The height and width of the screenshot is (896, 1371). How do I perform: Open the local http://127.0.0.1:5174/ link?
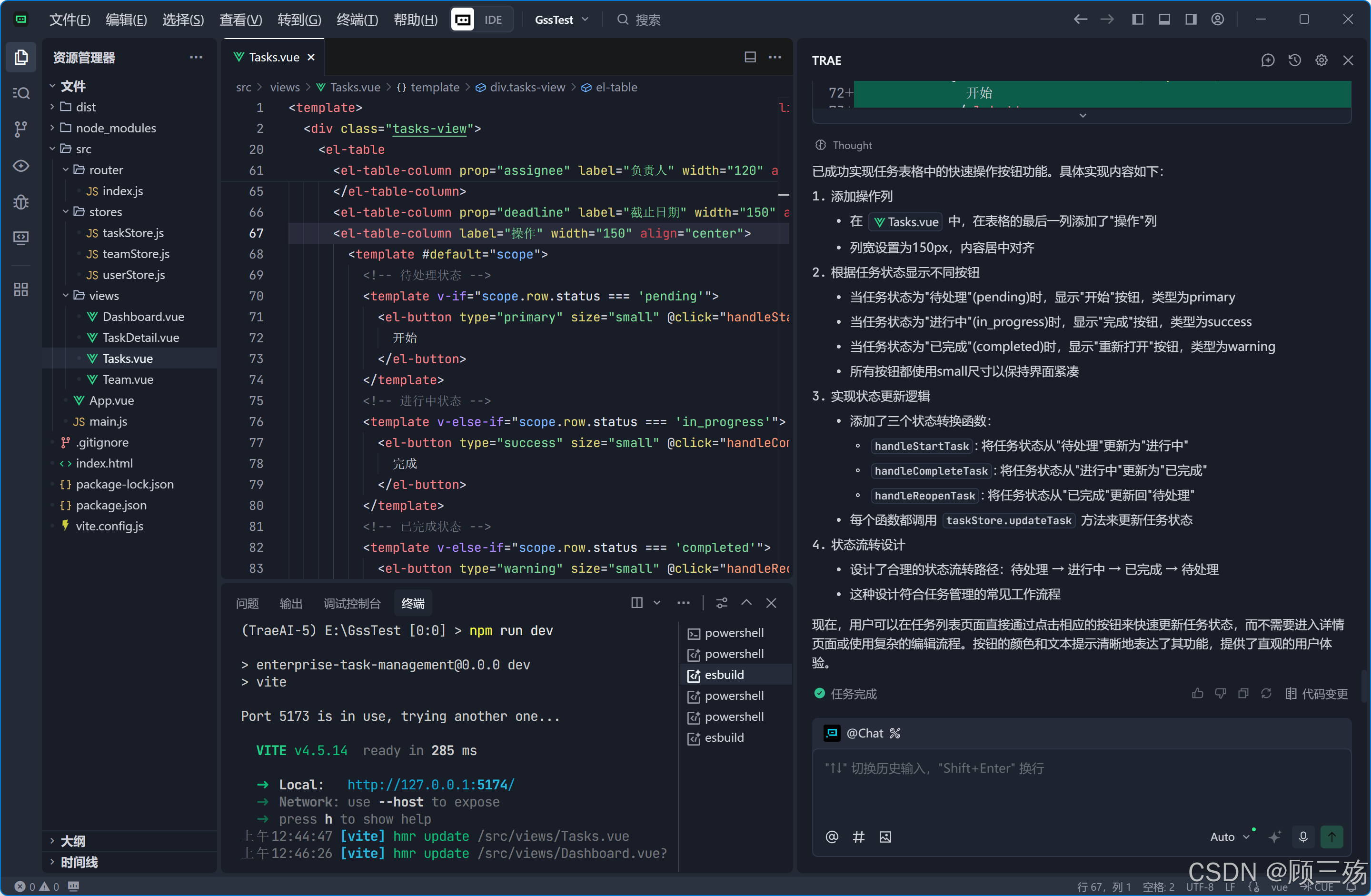point(430,784)
